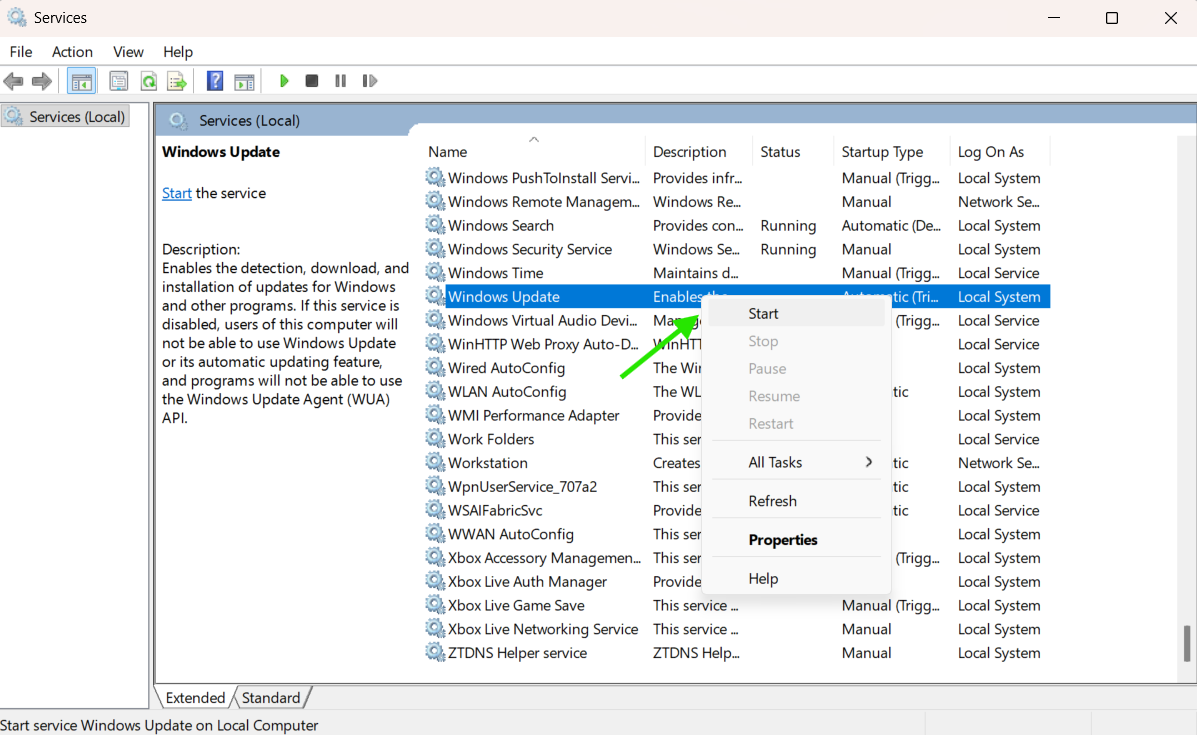The height and width of the screenshot is (735, 1197).
Task: Click the gear icon beside WLAN AutoConfig
Action: pos(435,392)
